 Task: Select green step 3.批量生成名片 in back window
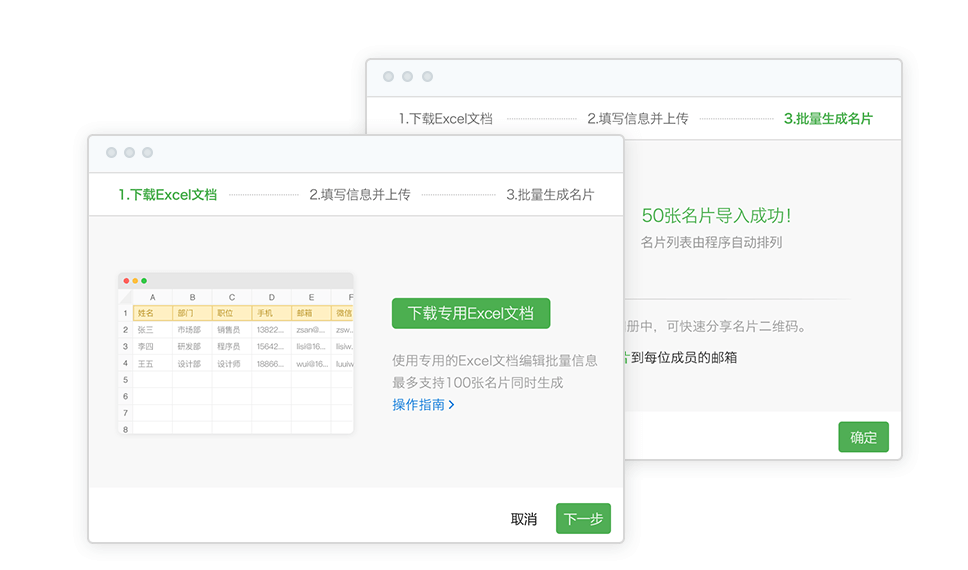(x=828, y=119)
